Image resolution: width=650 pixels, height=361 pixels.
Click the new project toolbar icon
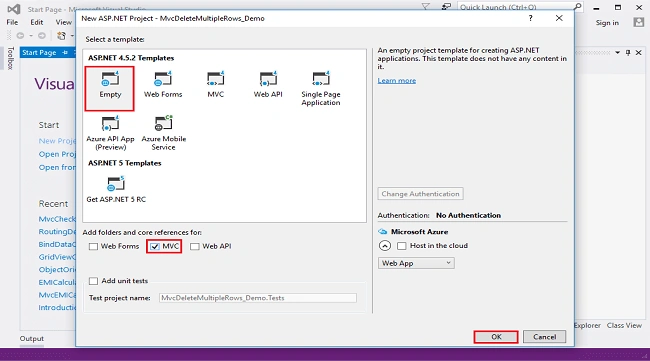pos(61,36)
